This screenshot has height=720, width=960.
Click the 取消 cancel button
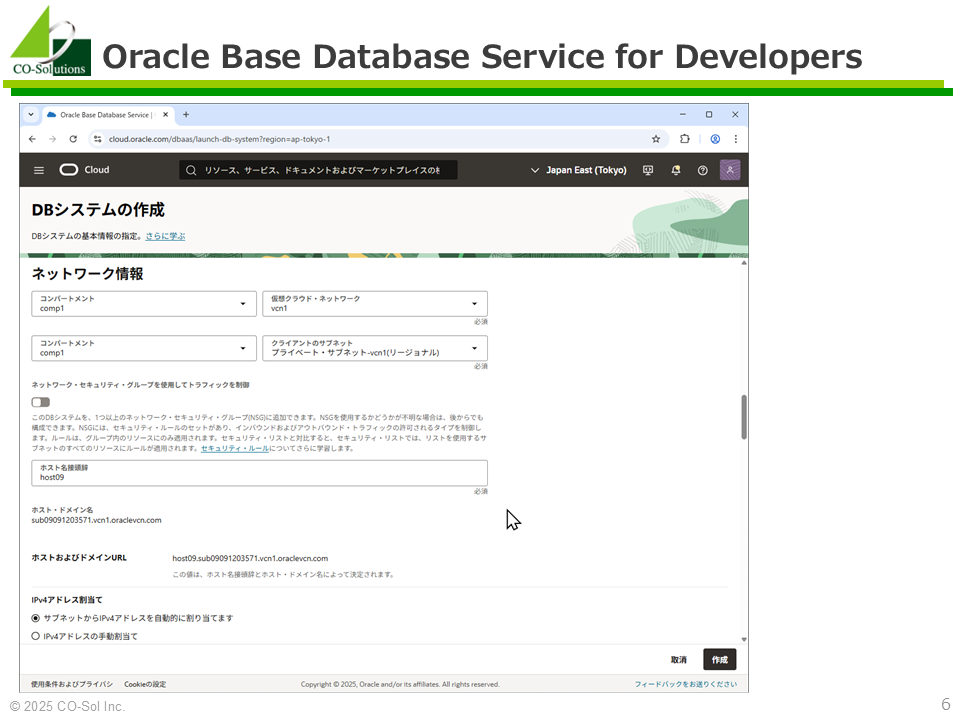click(x=678, y=659)
